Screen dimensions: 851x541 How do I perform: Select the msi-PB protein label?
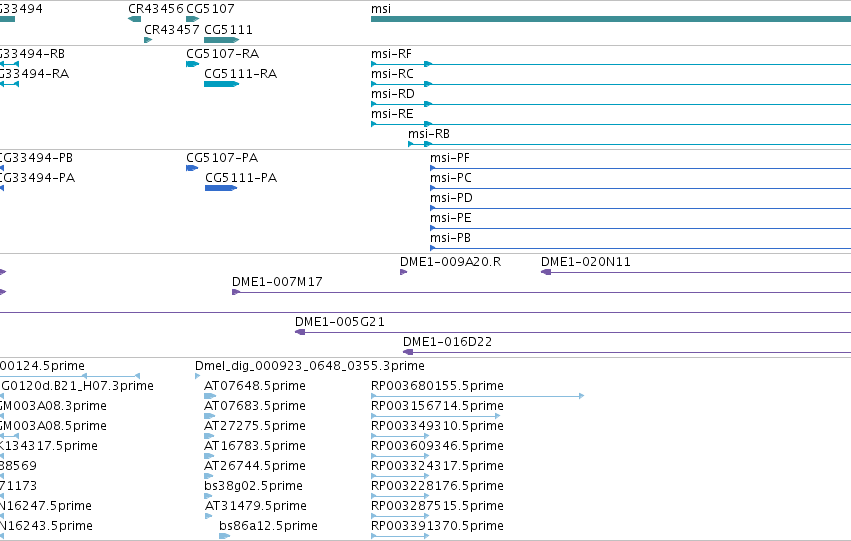pos(450,238)
